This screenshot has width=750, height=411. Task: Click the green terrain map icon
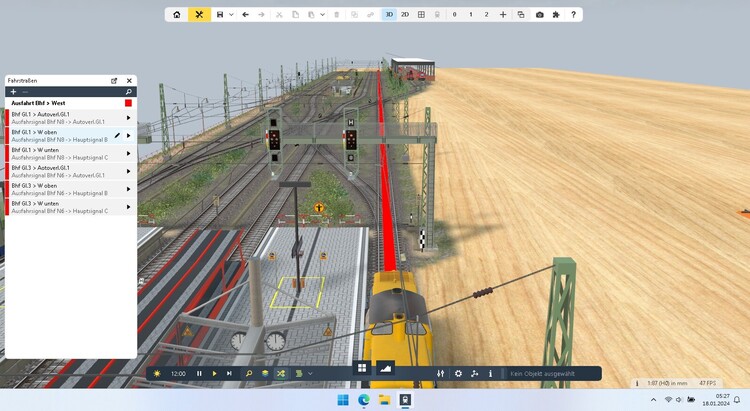click(299, 374)
